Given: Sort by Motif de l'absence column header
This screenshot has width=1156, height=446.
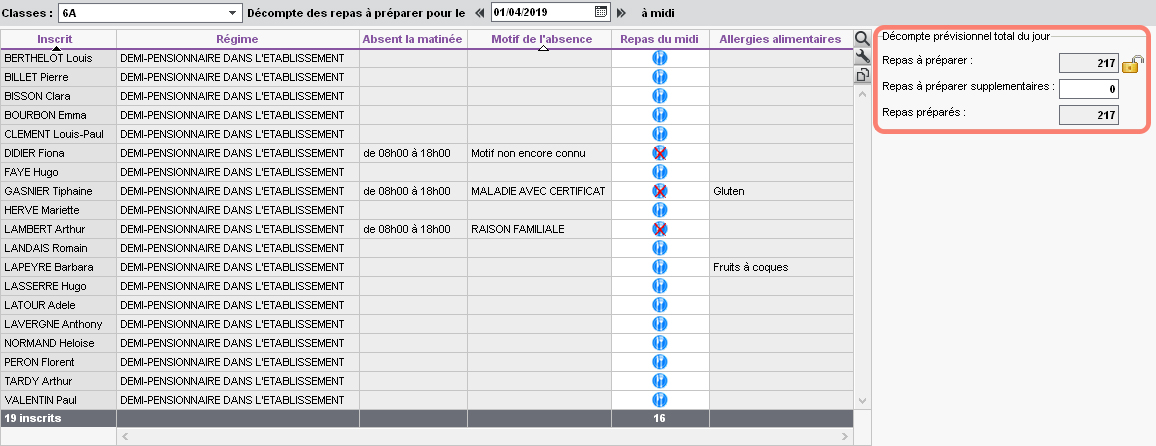Looking at the screenshot, I should [540, 39].
